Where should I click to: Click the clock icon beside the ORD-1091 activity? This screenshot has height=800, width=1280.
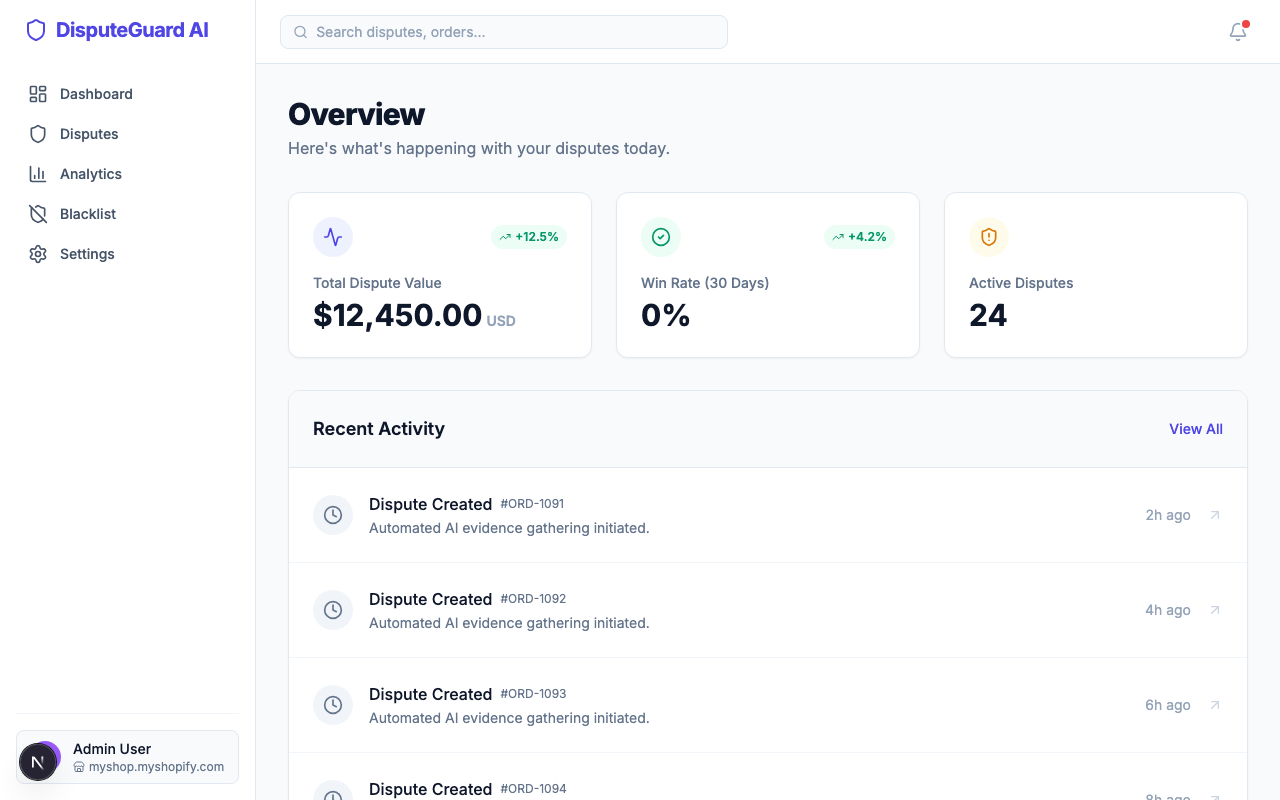(333, 515)
